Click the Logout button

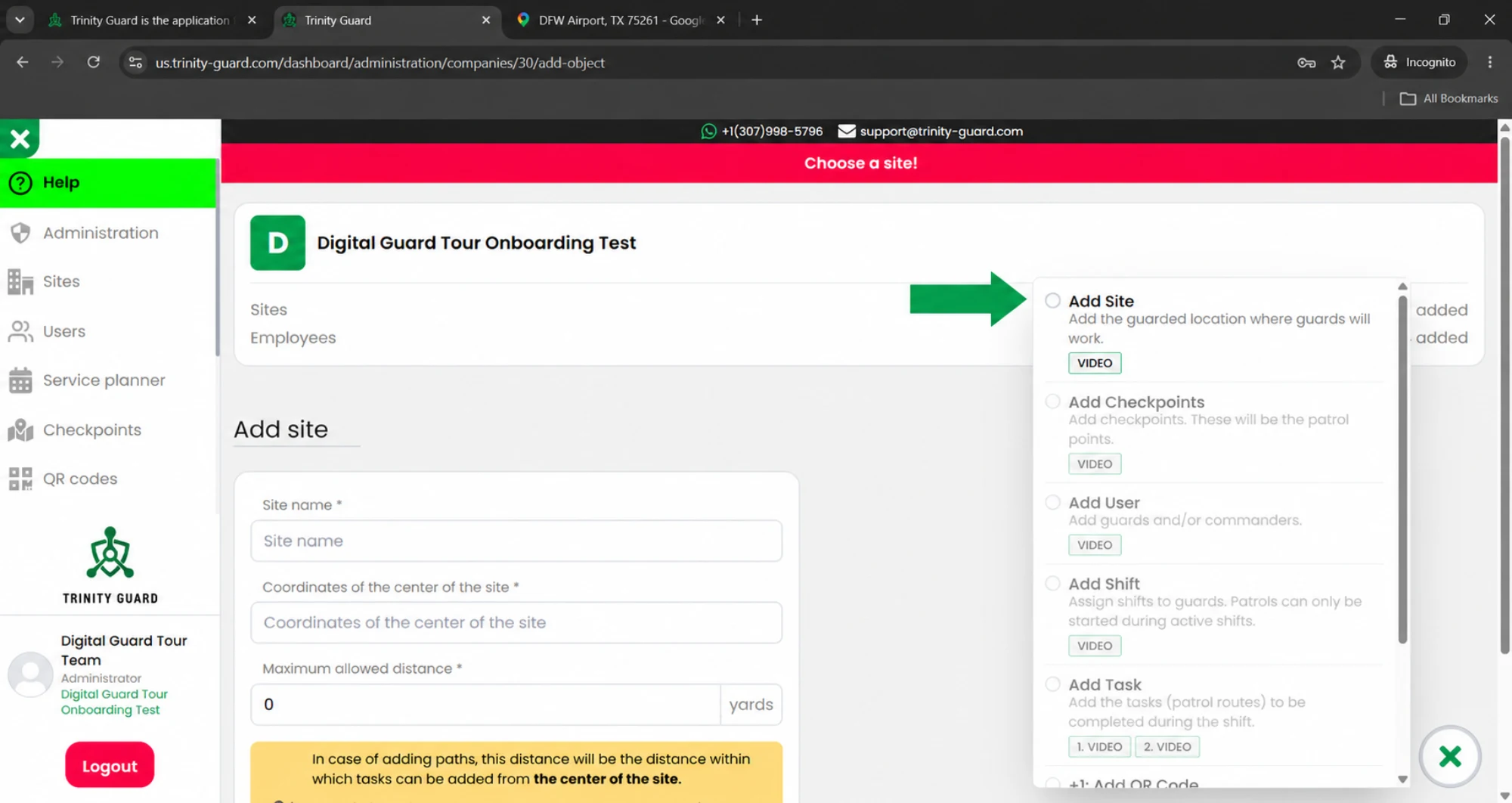(x=110, y=765)
